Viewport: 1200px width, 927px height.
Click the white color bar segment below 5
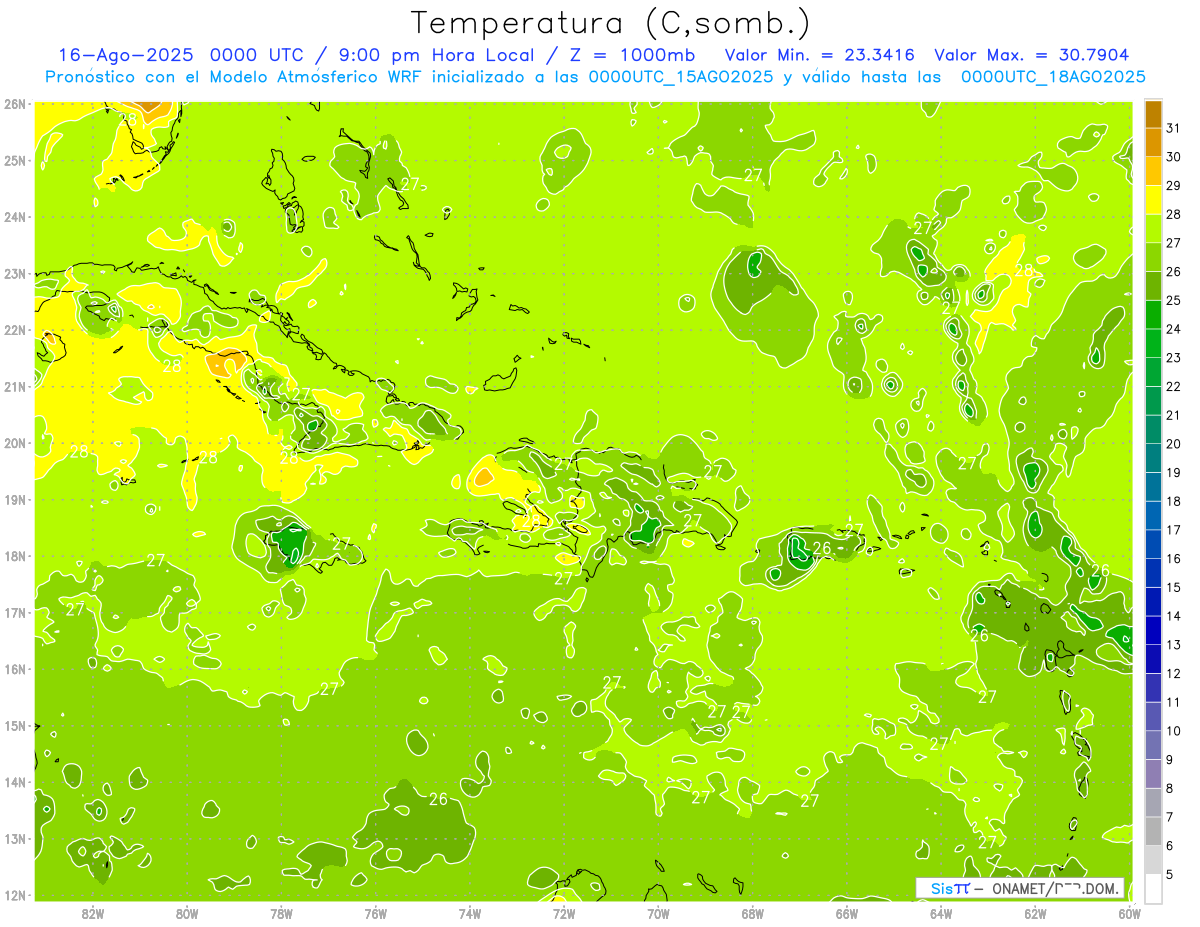point(1153,888)
